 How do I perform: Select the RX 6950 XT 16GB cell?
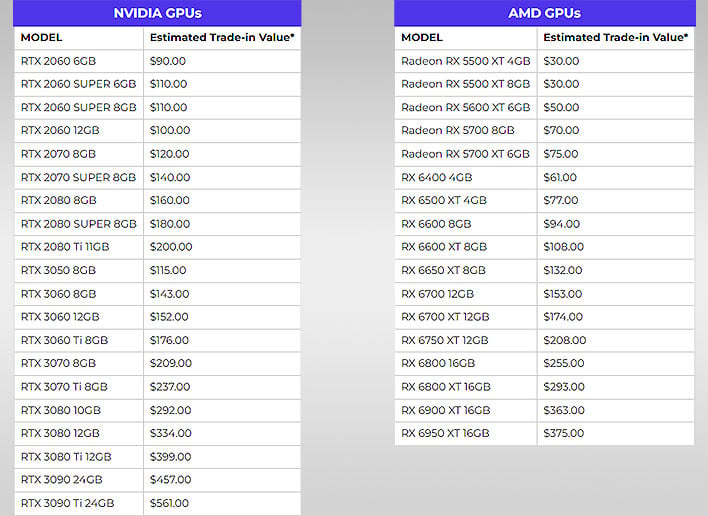pyautogui.click(x=466, y=433)
